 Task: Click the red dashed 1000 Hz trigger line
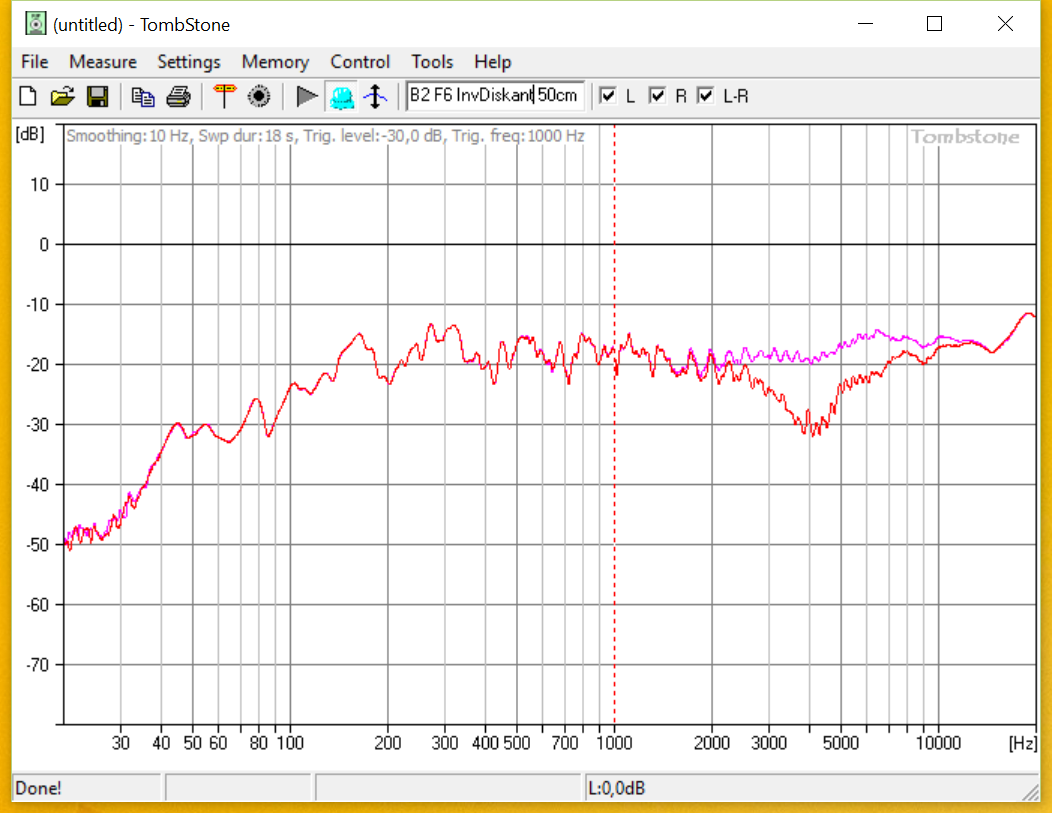615,424
